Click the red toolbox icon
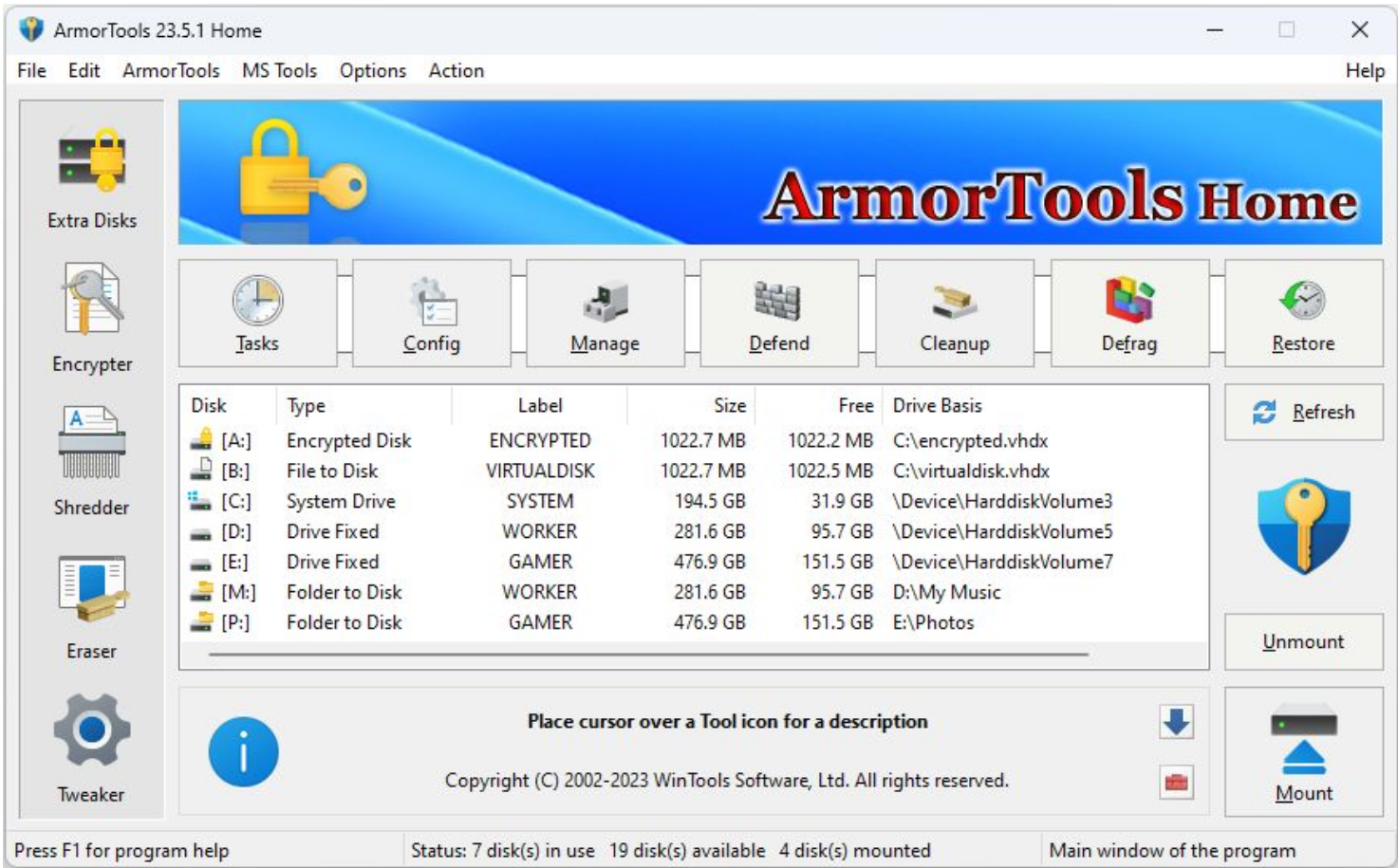 click(1175, 782)
